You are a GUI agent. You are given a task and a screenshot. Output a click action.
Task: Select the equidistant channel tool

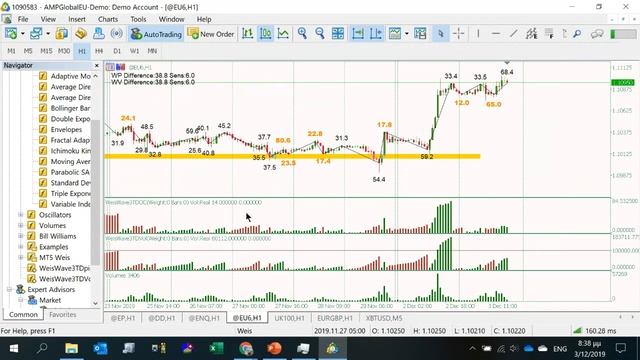pos(531,34)
